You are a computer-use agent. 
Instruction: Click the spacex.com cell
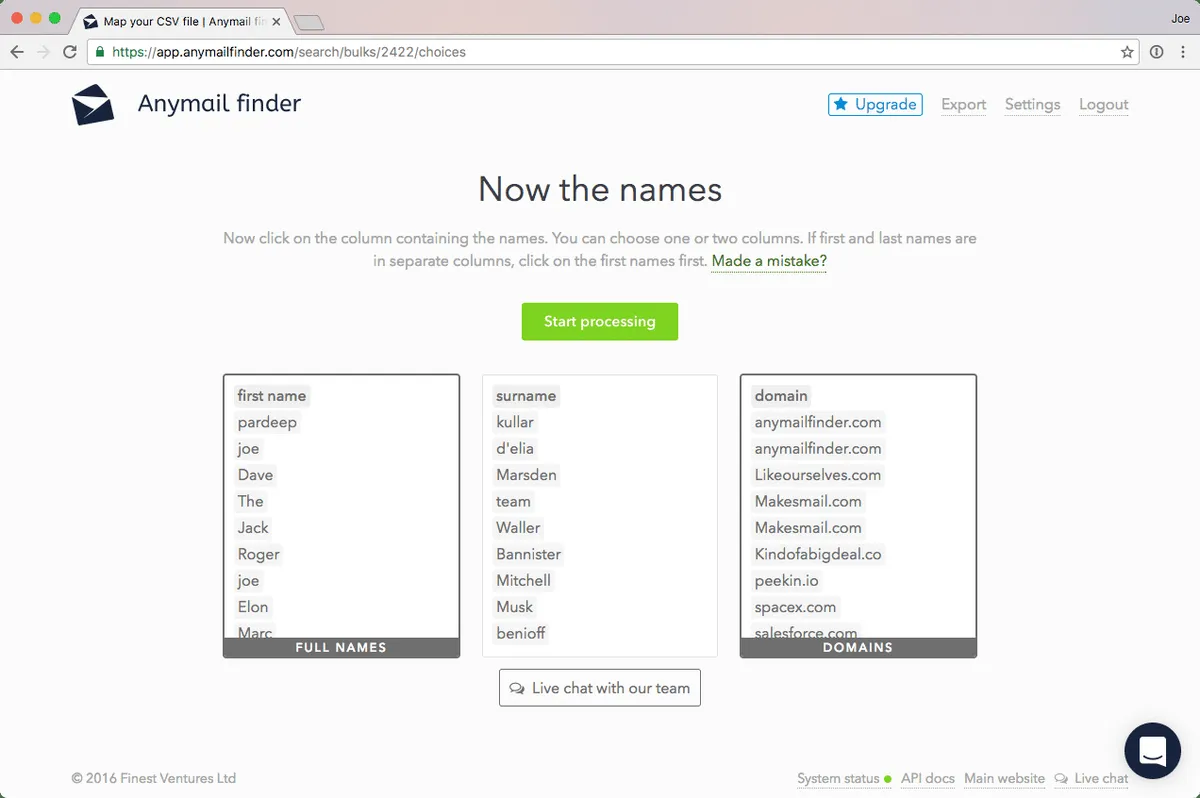(x=795, y=607)
